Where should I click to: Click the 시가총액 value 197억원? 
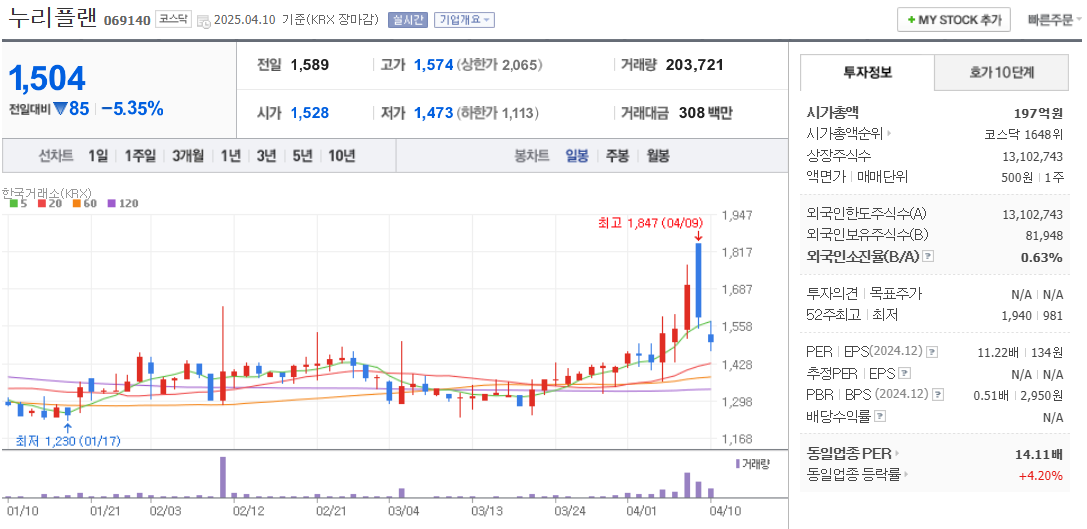coord(1038,113)
